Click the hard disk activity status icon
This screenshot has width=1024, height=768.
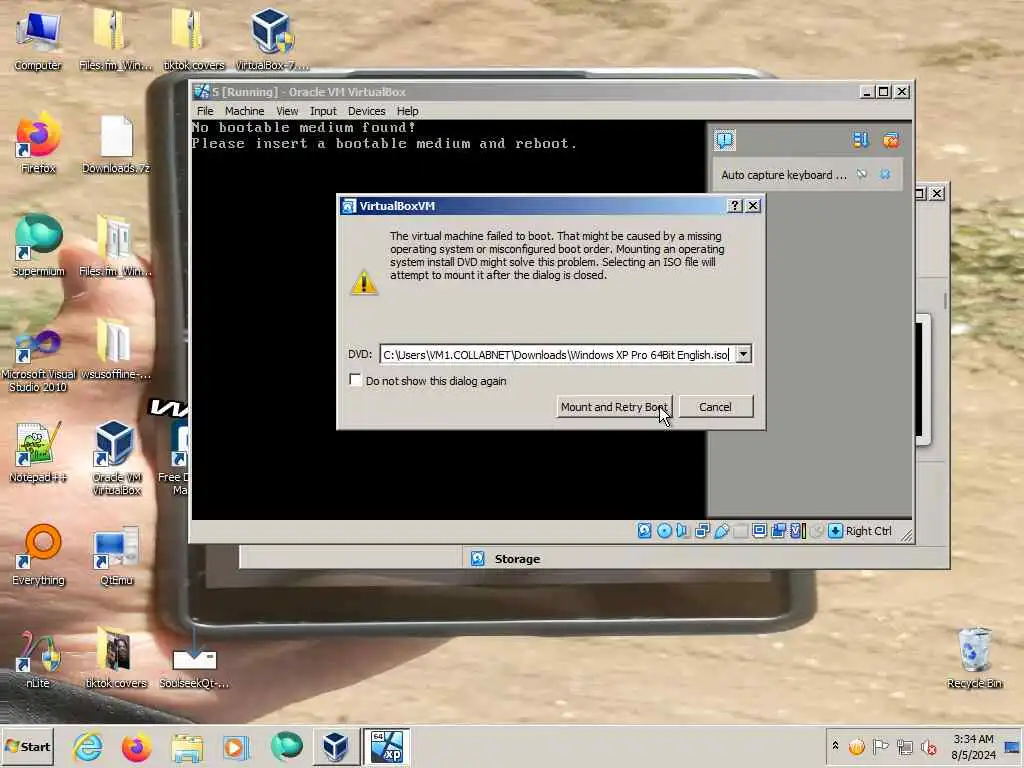pos(645,531)
